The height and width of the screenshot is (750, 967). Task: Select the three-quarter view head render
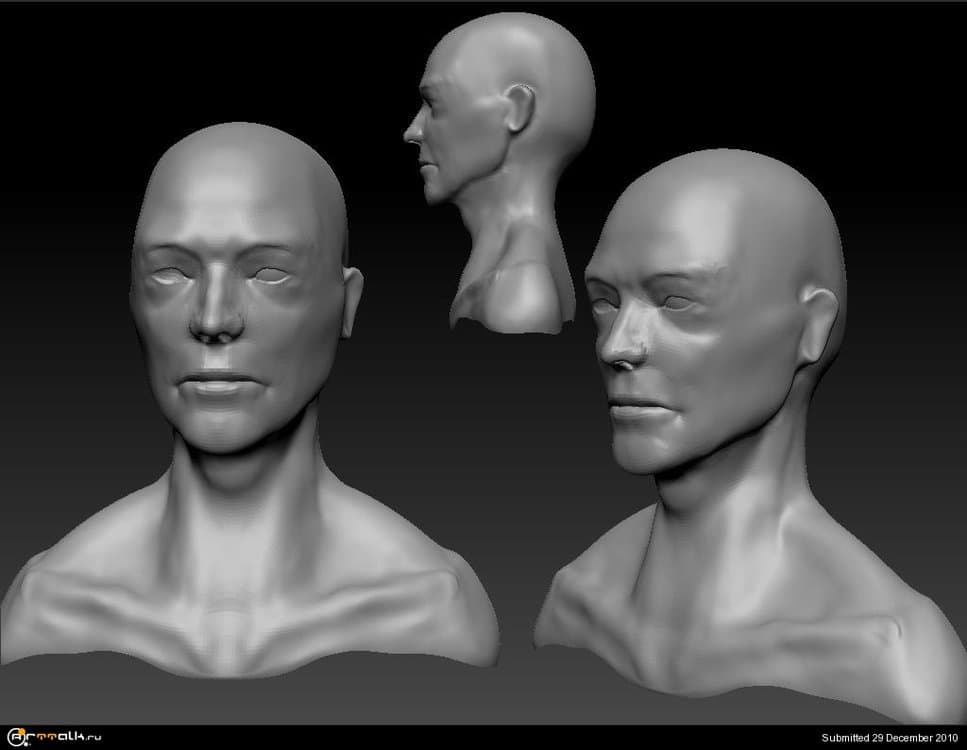[730, 430]
